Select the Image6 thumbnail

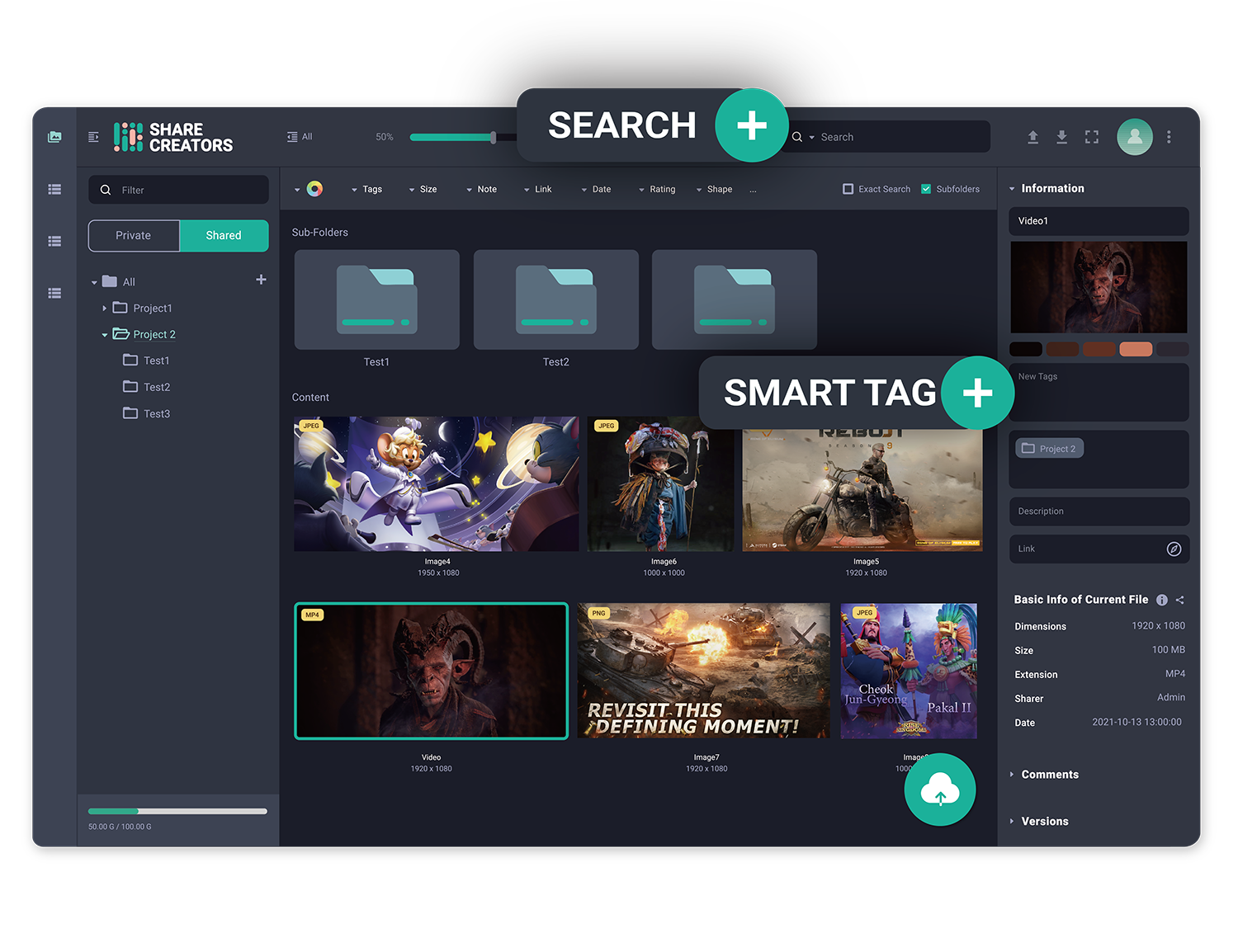point(660,483)
